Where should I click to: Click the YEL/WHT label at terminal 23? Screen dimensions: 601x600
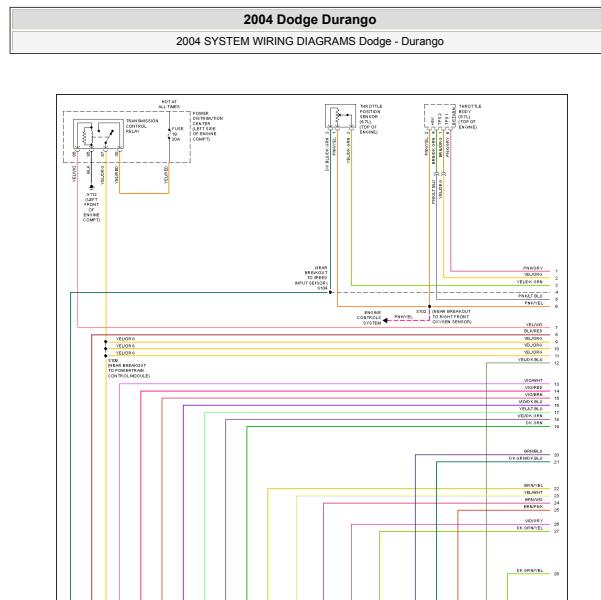click(533, 492)
